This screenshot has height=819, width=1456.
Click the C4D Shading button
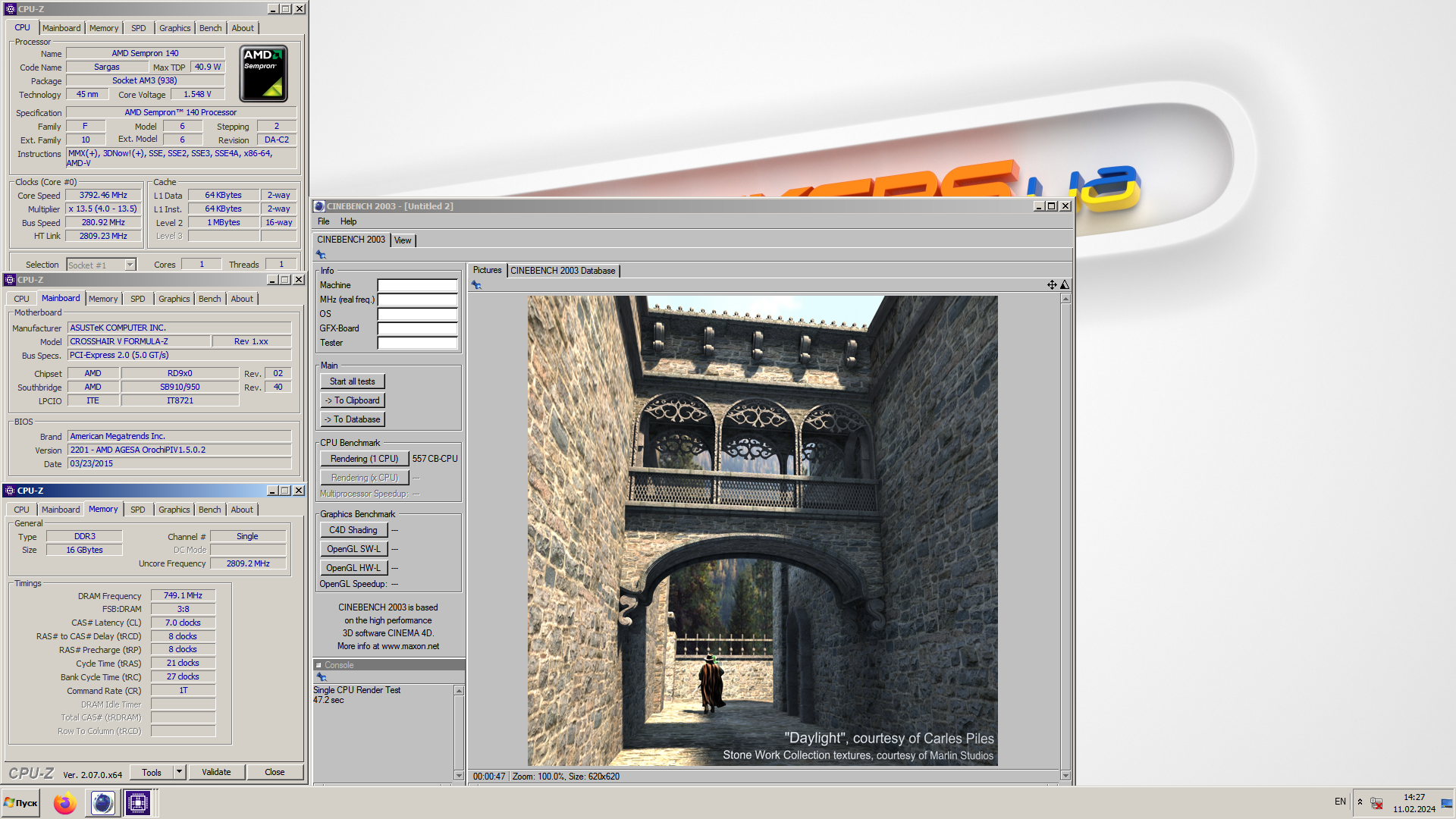point(353,530)
